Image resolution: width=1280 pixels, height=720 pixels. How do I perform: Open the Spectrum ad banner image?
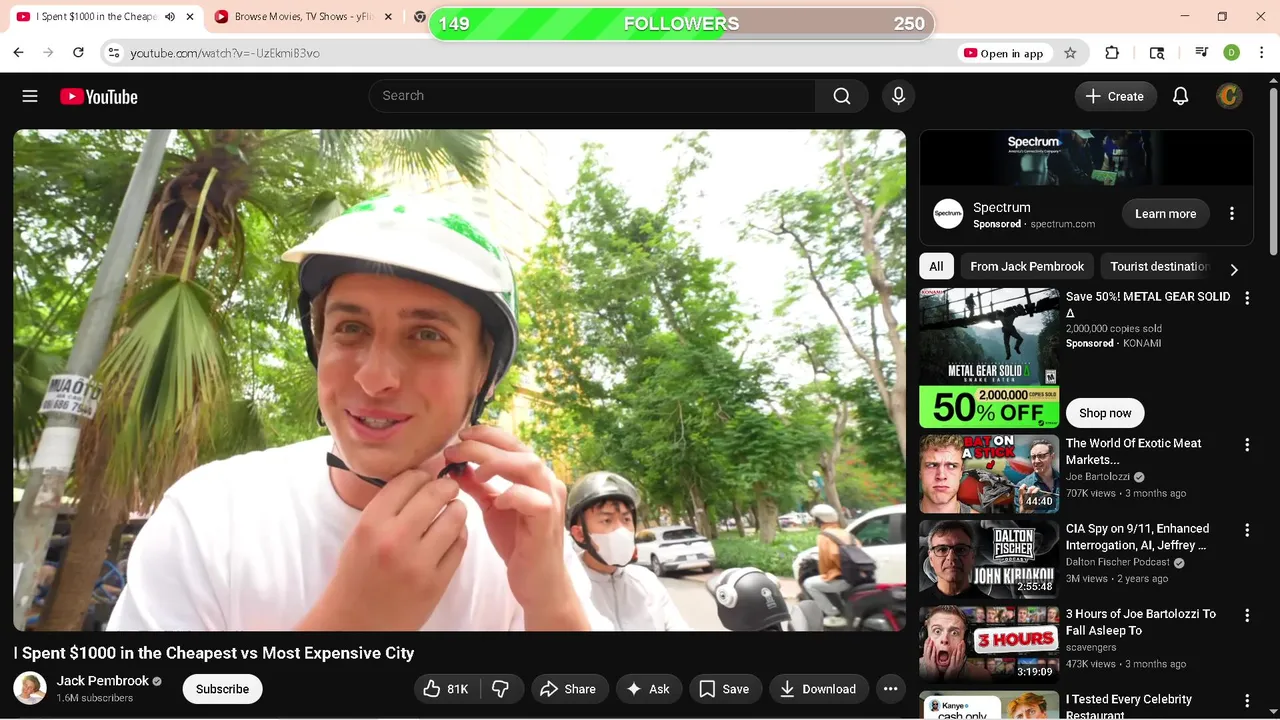(x=1086, y=158)
